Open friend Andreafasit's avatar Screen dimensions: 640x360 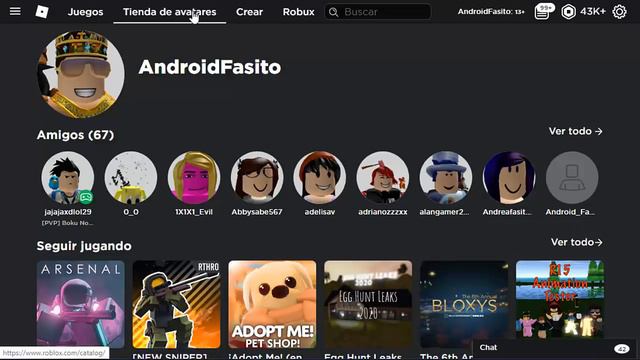pos(509,178)
